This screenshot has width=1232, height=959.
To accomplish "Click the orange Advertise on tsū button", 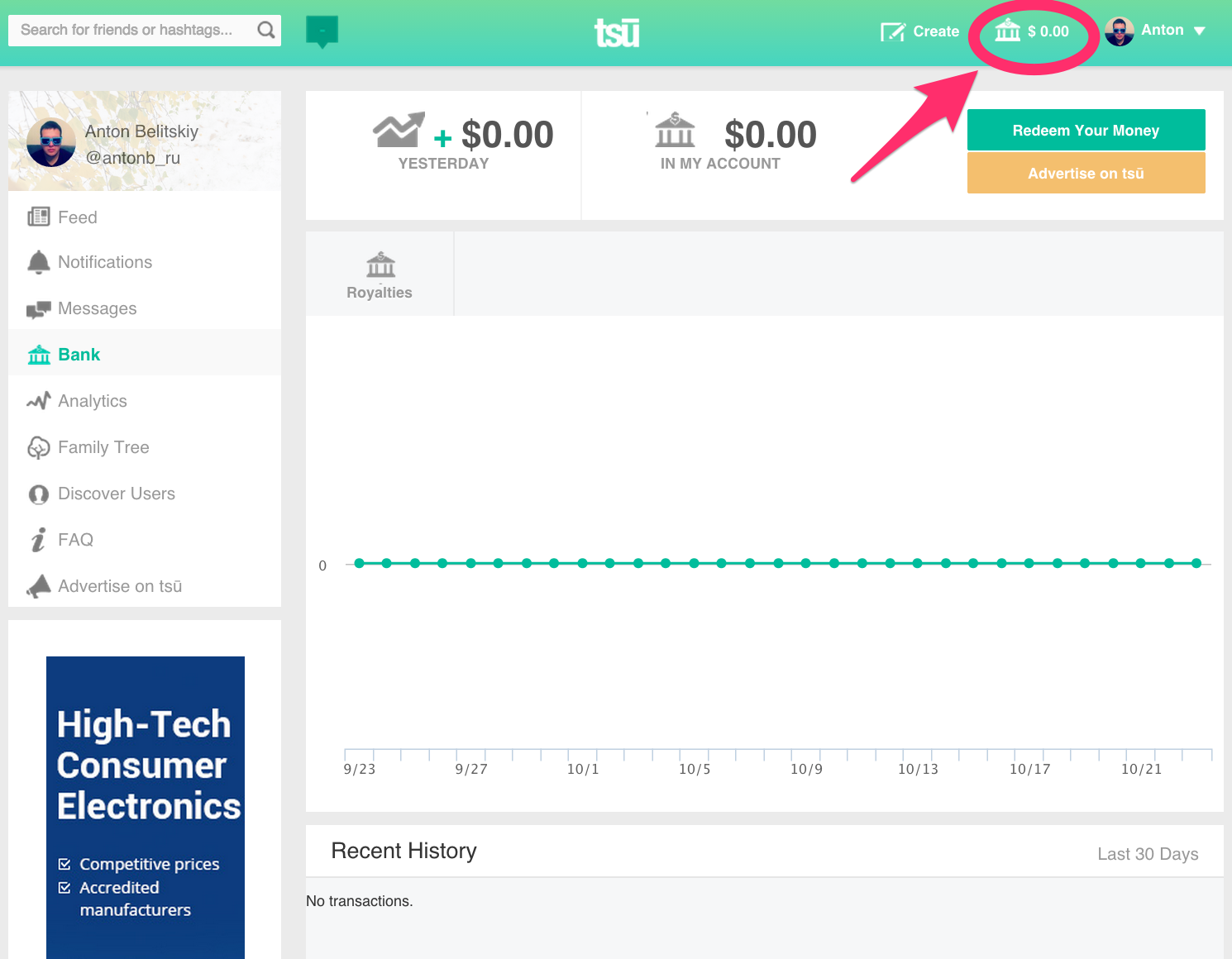I will click(x=1086, y=173).
